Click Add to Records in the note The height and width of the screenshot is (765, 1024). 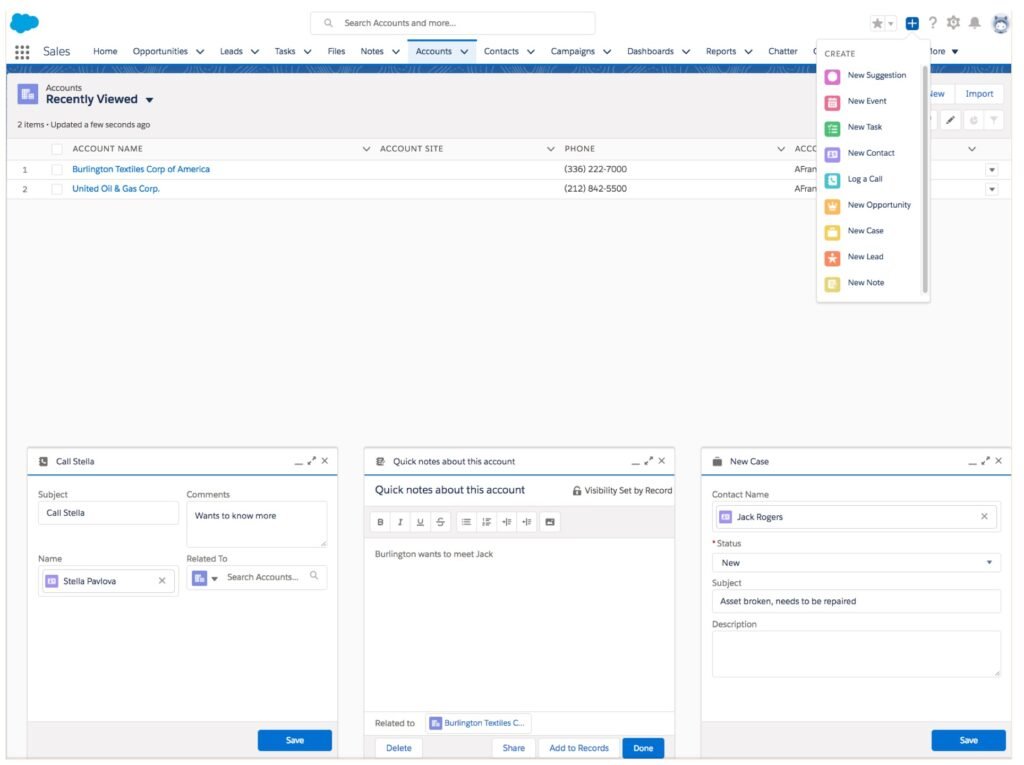pos(579,748)
